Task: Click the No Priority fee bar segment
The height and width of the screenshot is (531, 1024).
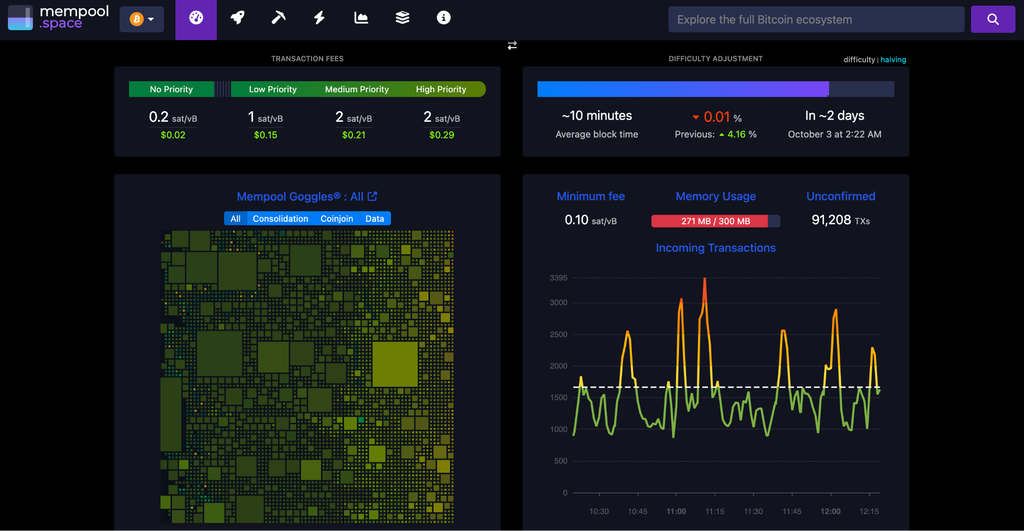Action: (171, 89)
